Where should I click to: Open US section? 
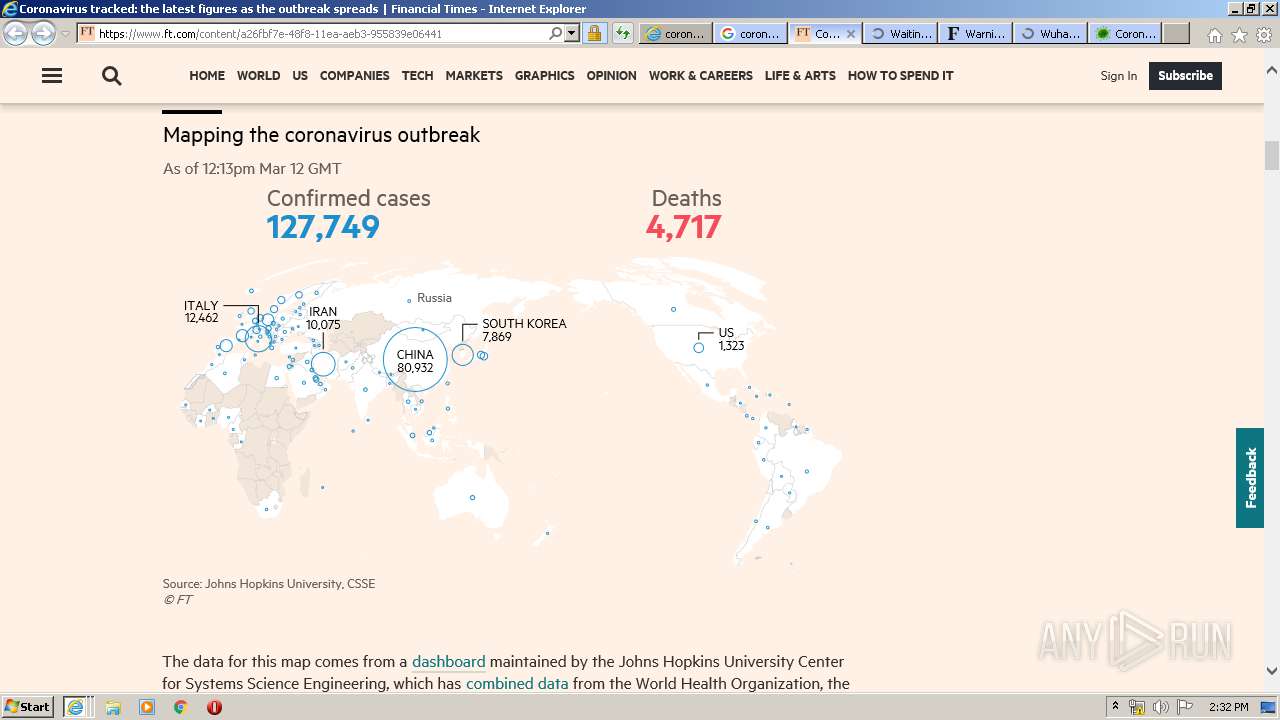tap(300, 76)
